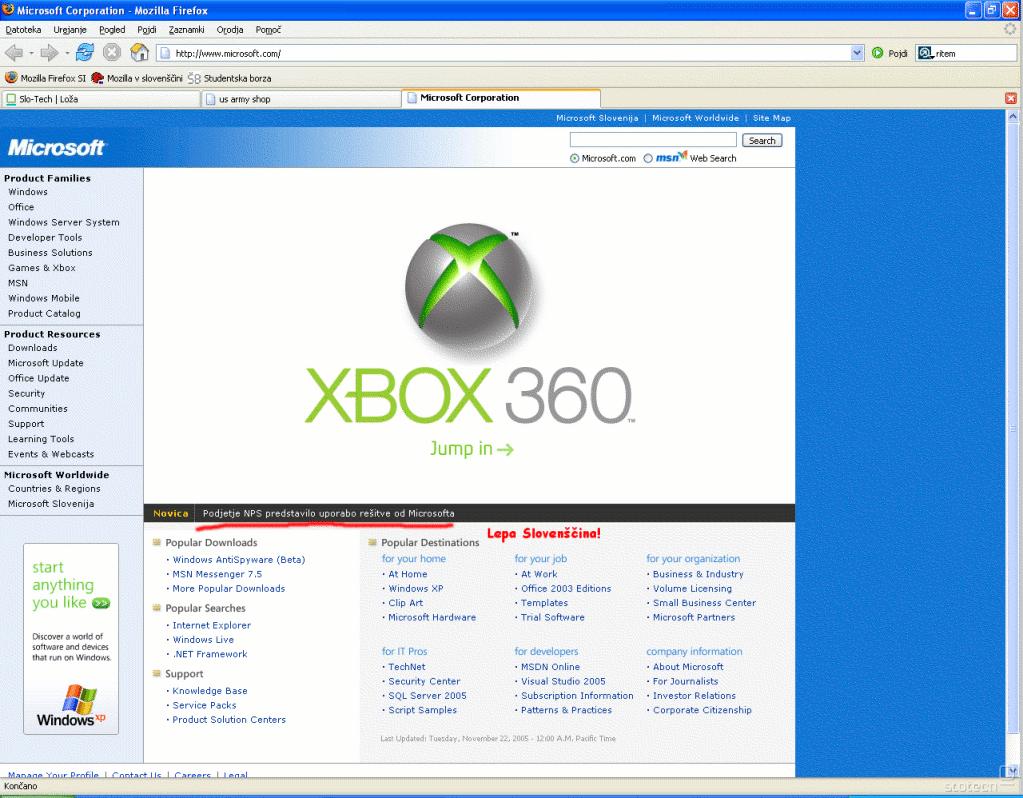Open the Urejanje menu
Image resolution: width=1023 pixels, height=798 pixels.
[x=70, y=29]
